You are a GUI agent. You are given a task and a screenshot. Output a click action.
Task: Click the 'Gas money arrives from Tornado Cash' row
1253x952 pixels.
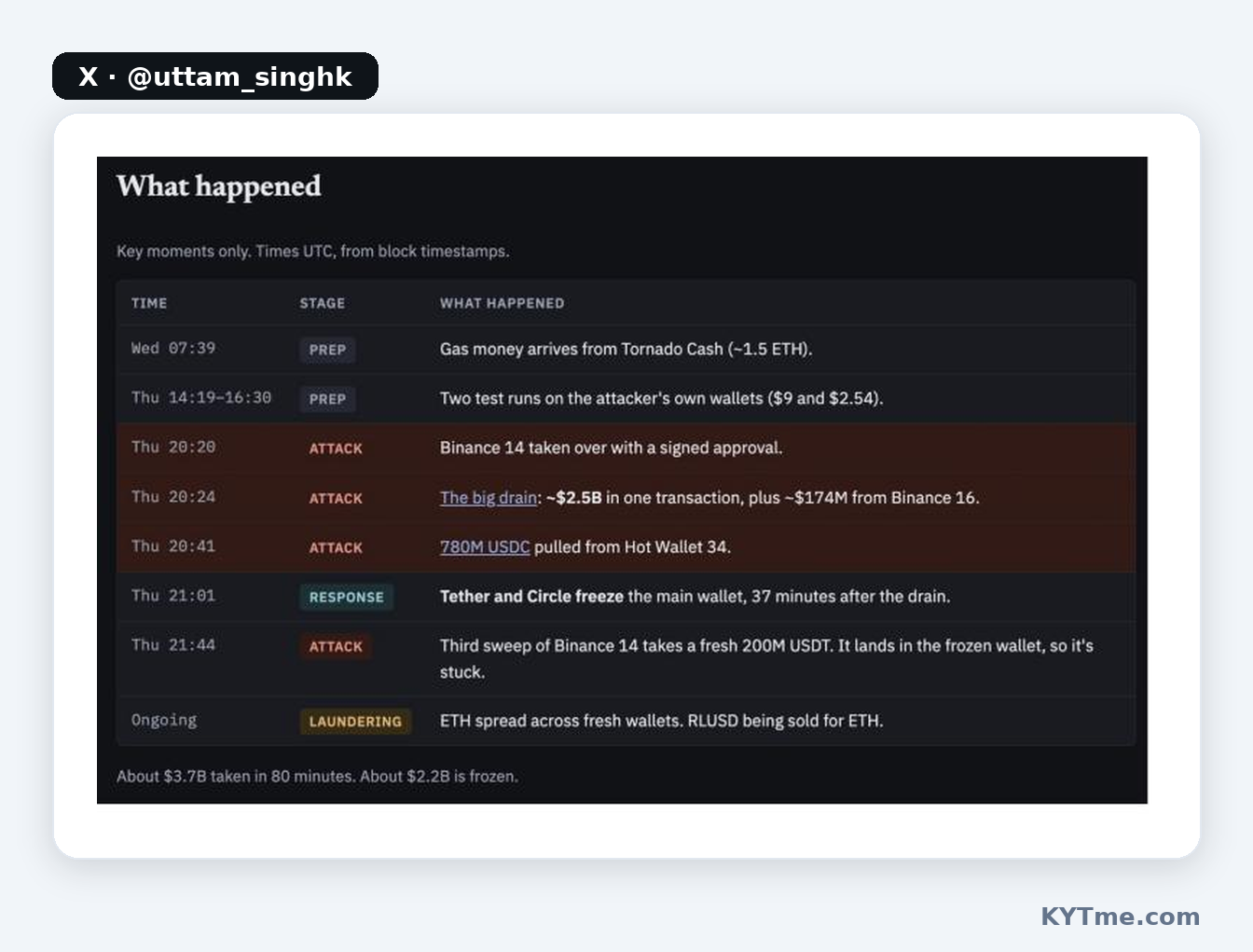point(626,350)
